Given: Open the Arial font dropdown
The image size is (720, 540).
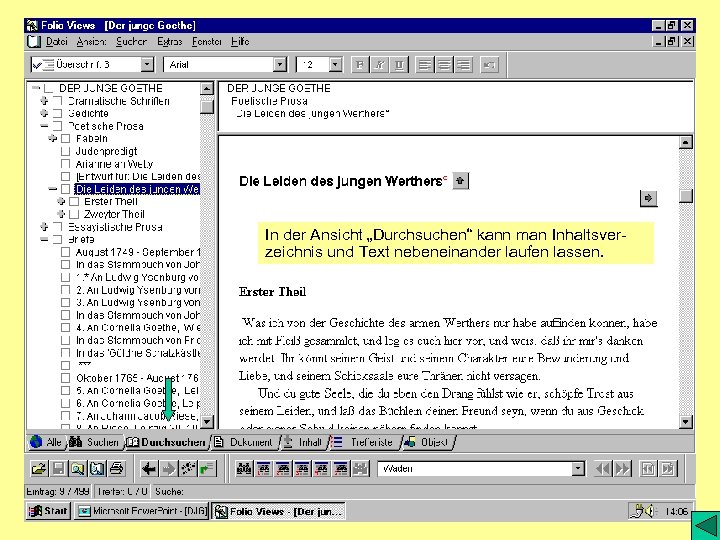Looking at the screenshot, I should 280,65.
